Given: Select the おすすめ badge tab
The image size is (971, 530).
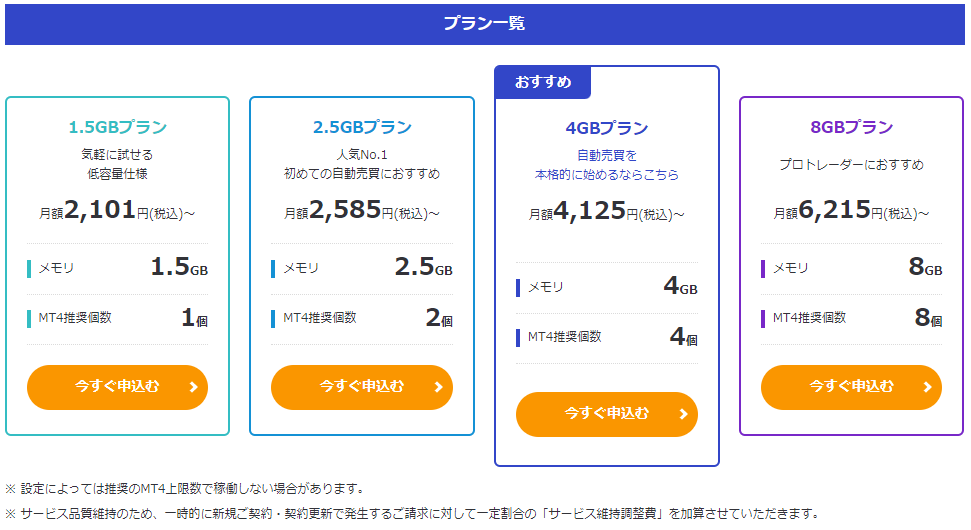Looking at the screenshot, I should pos(542,82).
